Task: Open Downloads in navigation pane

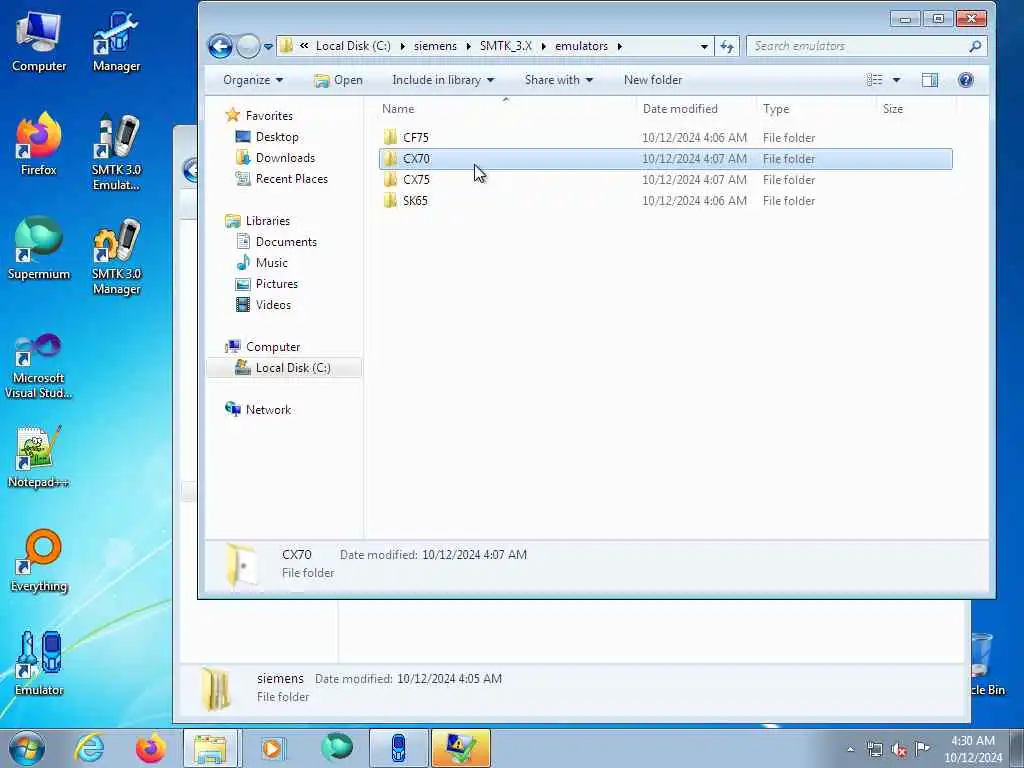Action: (285, 157)
